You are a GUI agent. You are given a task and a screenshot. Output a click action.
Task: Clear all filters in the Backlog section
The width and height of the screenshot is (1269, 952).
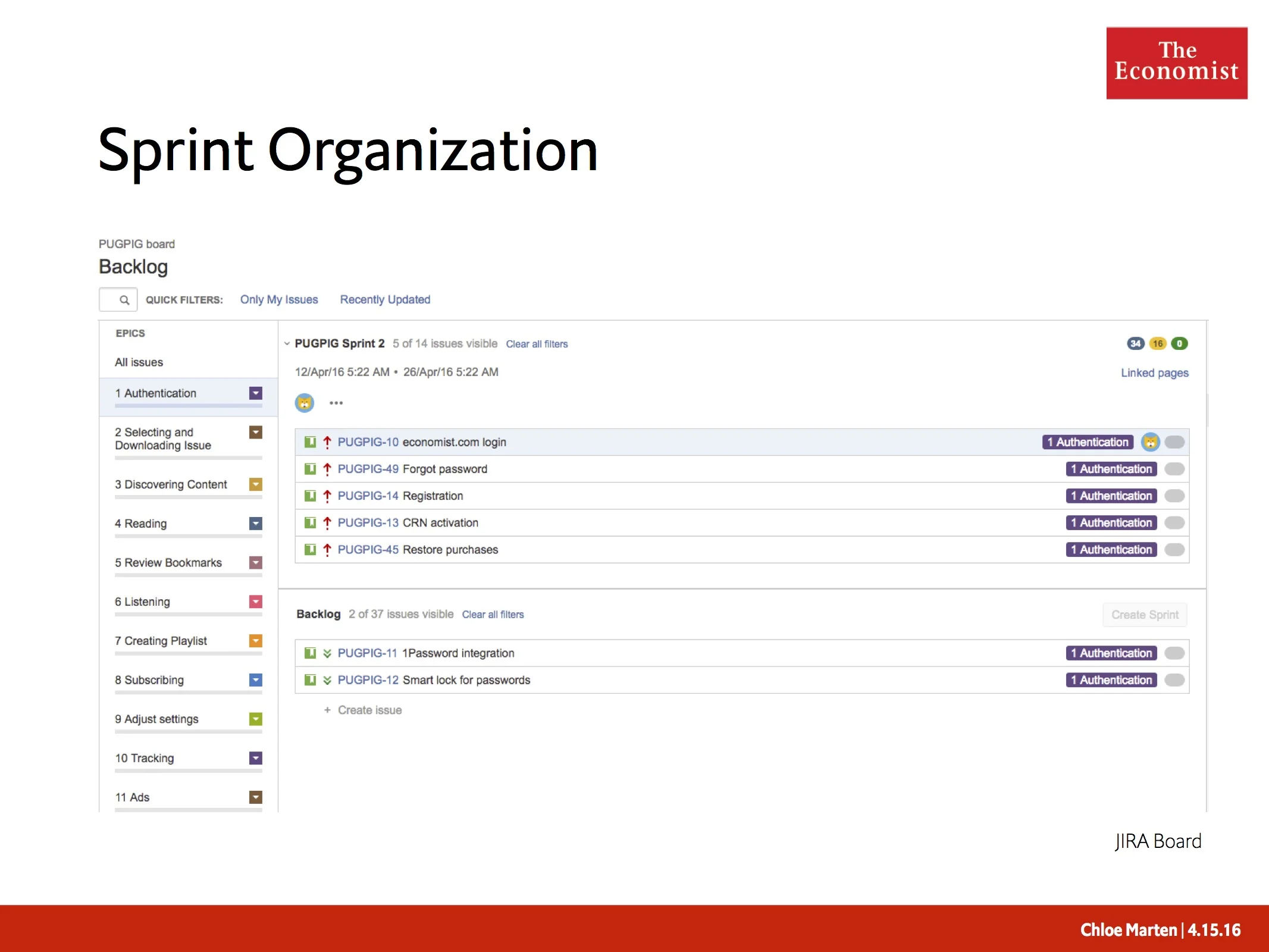493,615
